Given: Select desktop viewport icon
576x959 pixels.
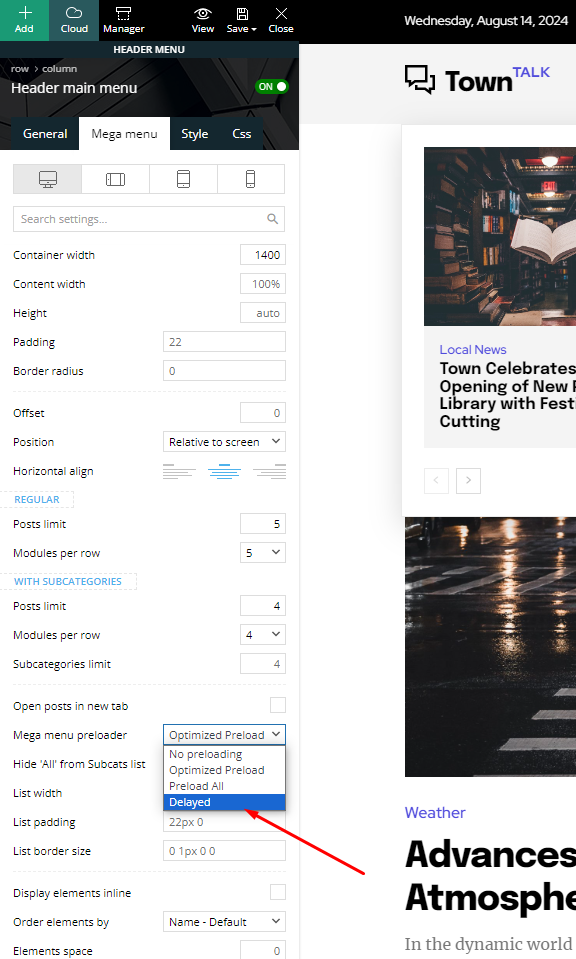Looking at the screenshot, I should [48, 179].
